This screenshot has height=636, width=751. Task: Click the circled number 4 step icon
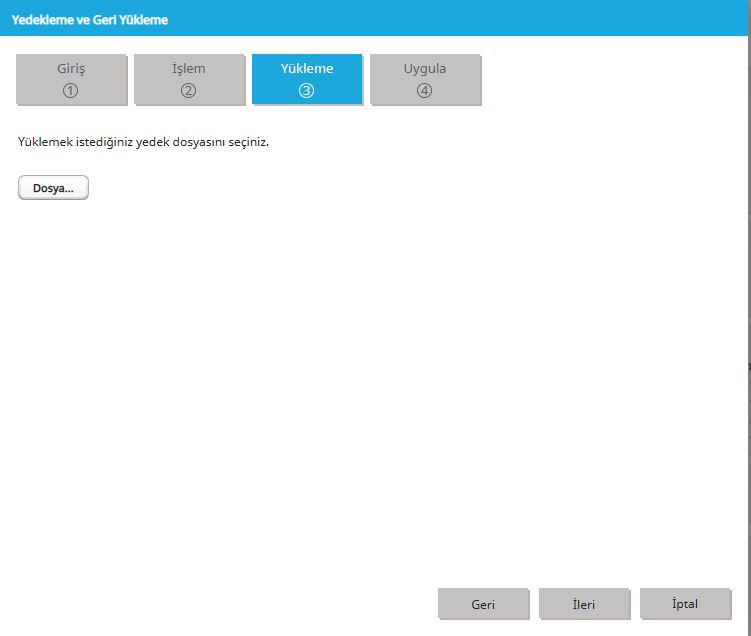(x=424, y=91)
